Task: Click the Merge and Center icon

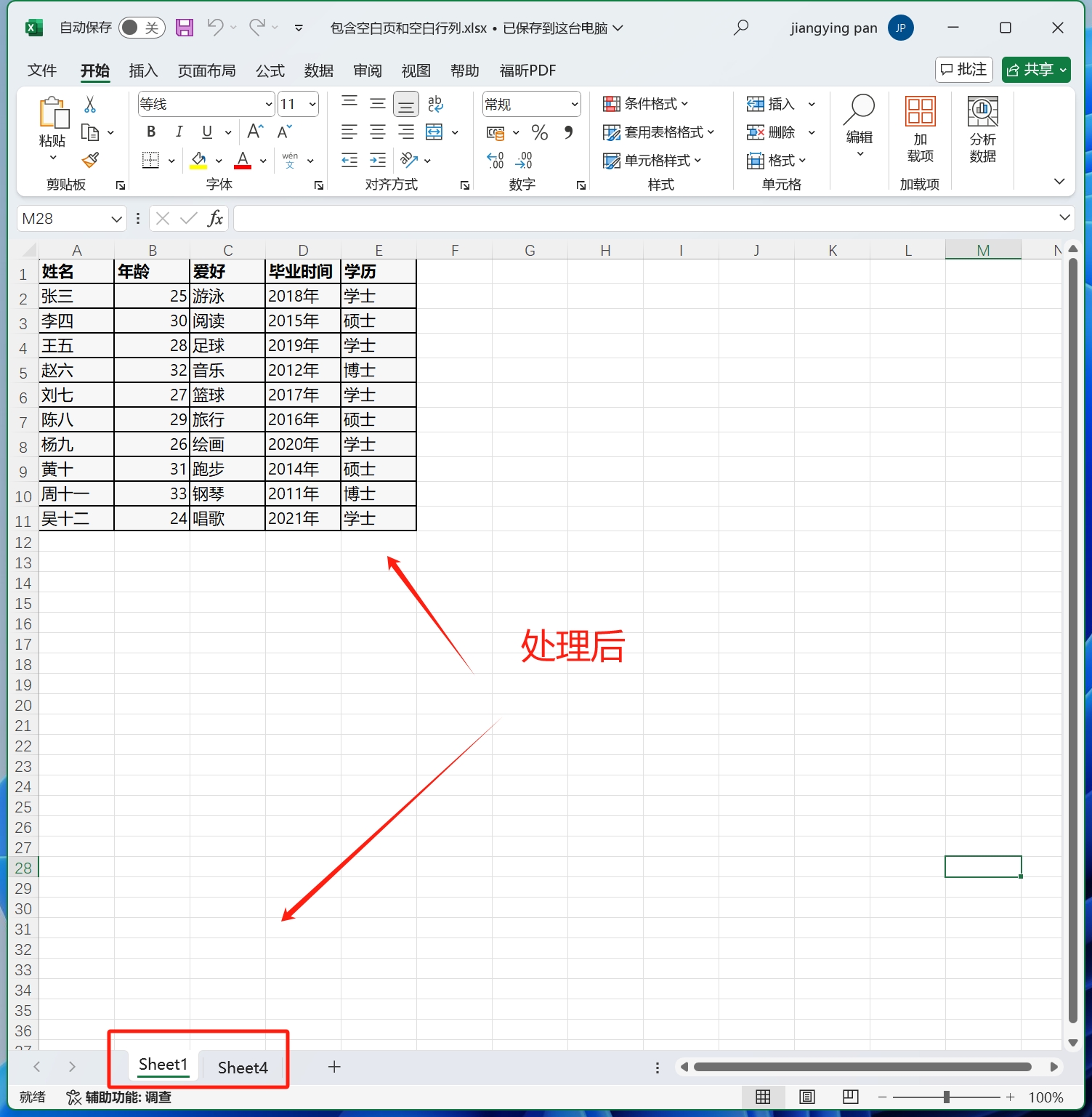Action: 434,132
